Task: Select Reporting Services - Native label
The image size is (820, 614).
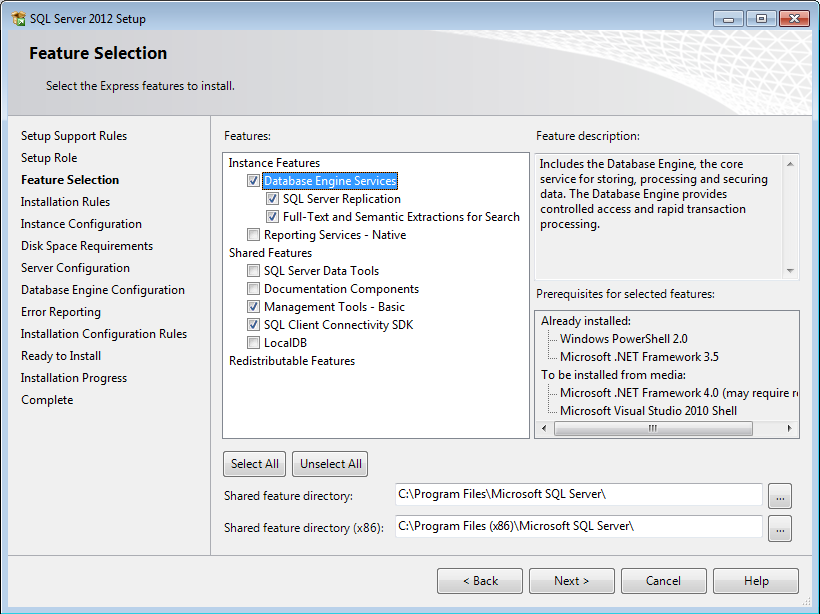Action: [x=335, y=235]
